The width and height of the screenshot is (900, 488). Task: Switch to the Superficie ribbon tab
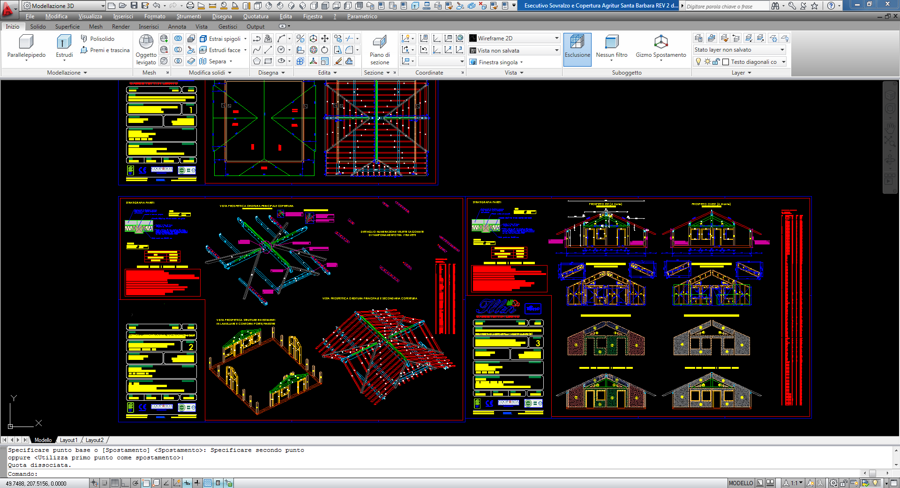[x=67, y=27]
